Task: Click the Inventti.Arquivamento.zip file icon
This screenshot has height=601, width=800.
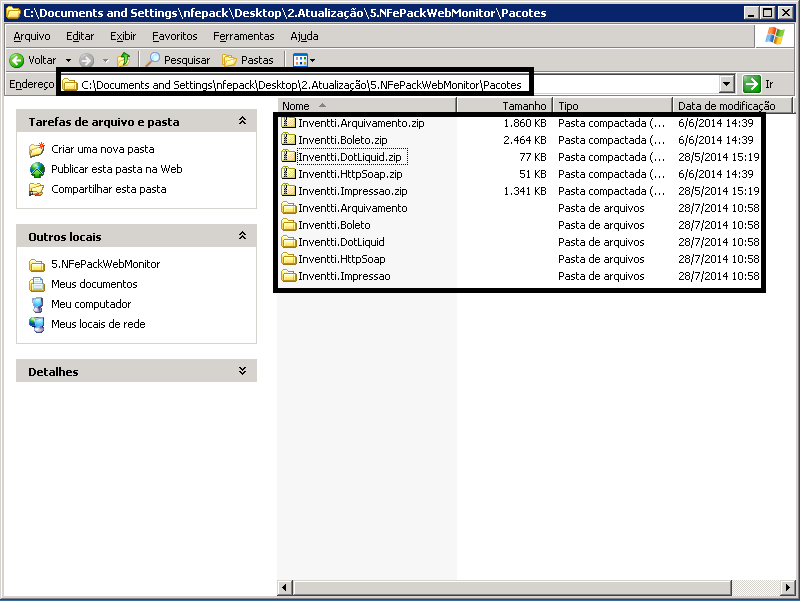Action: (x=289, y=123)
